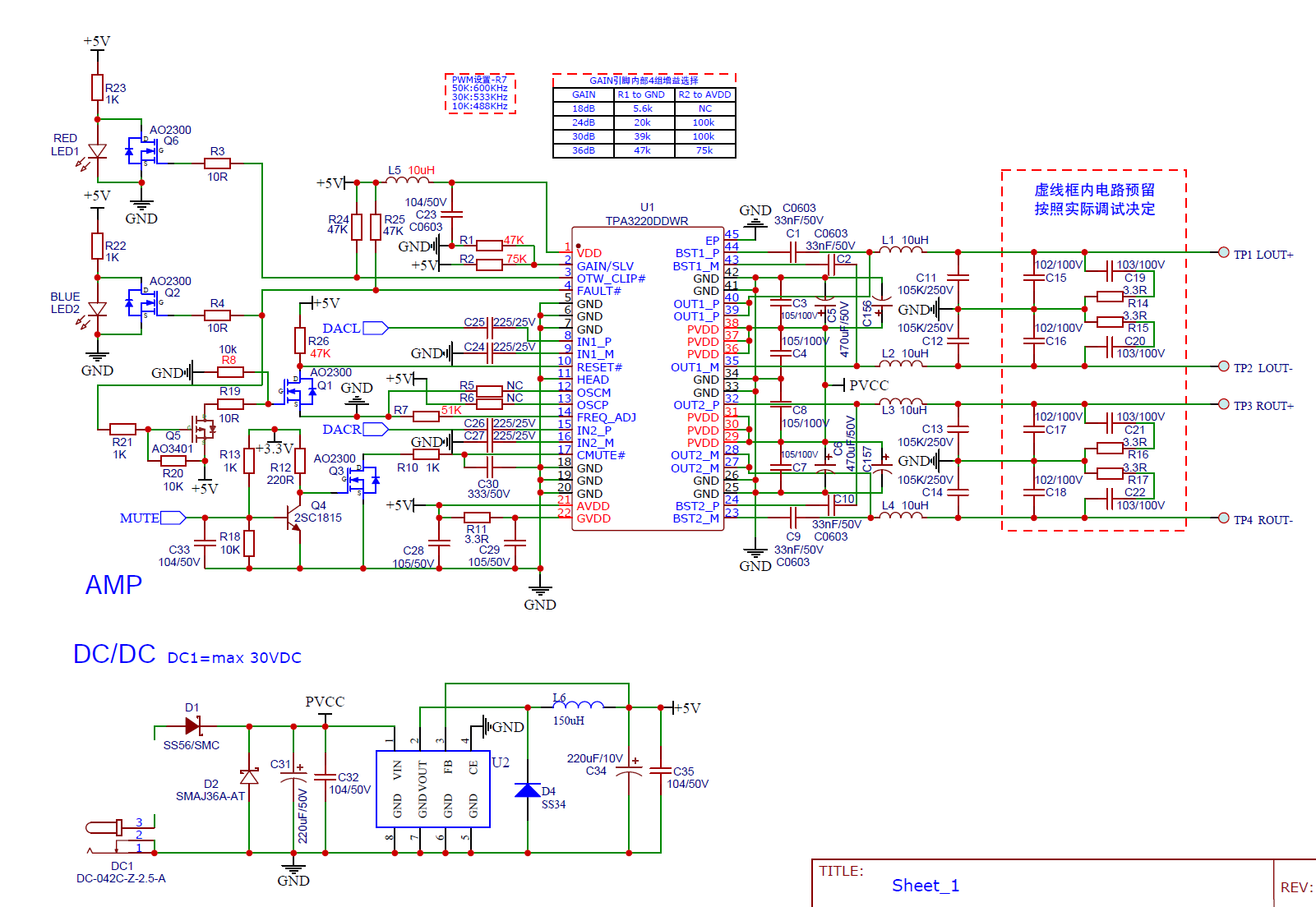
Task: Select the GAIN/SLV pin label
Action: click(606, 266)
